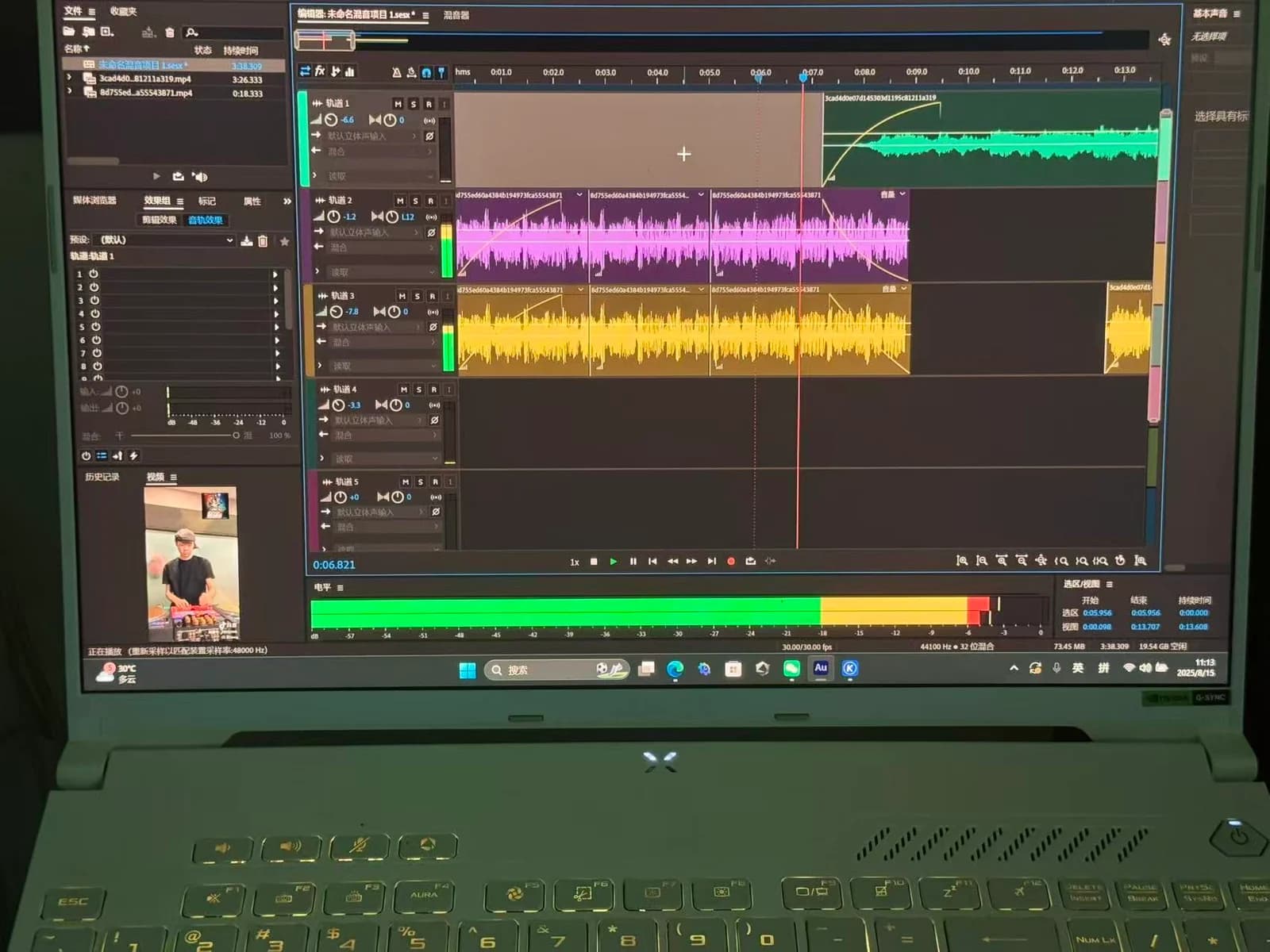Arm 轨道 3 for recording with R button
1270x952 pixels.
click(x=433, y=296)
